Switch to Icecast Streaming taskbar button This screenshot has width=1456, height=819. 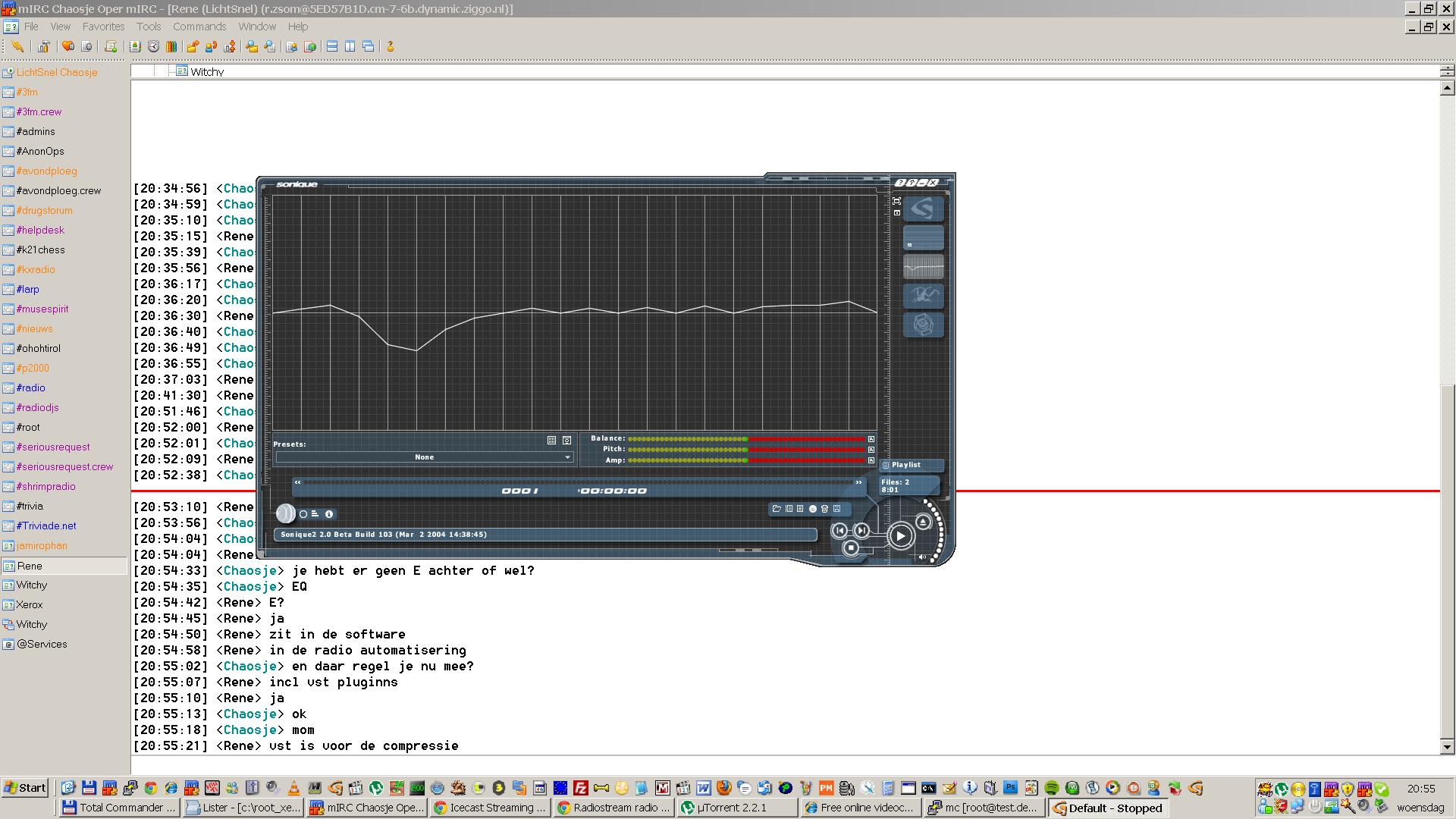[x=490, y=808]
